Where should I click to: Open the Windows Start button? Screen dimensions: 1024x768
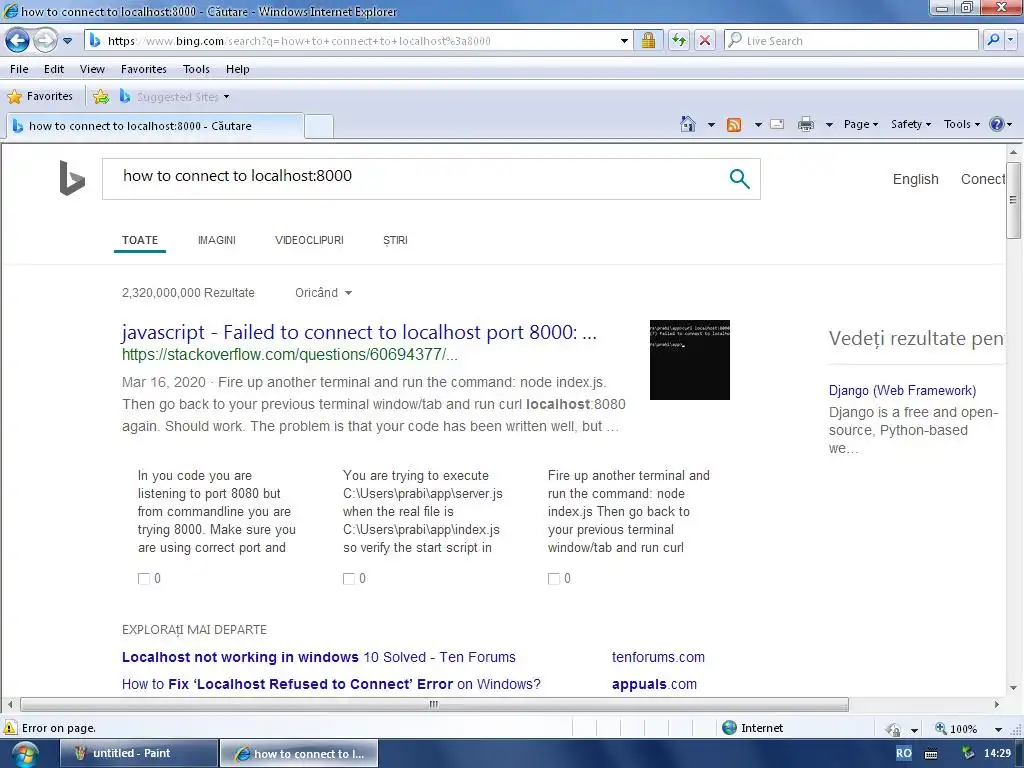(x=24, y=754)
